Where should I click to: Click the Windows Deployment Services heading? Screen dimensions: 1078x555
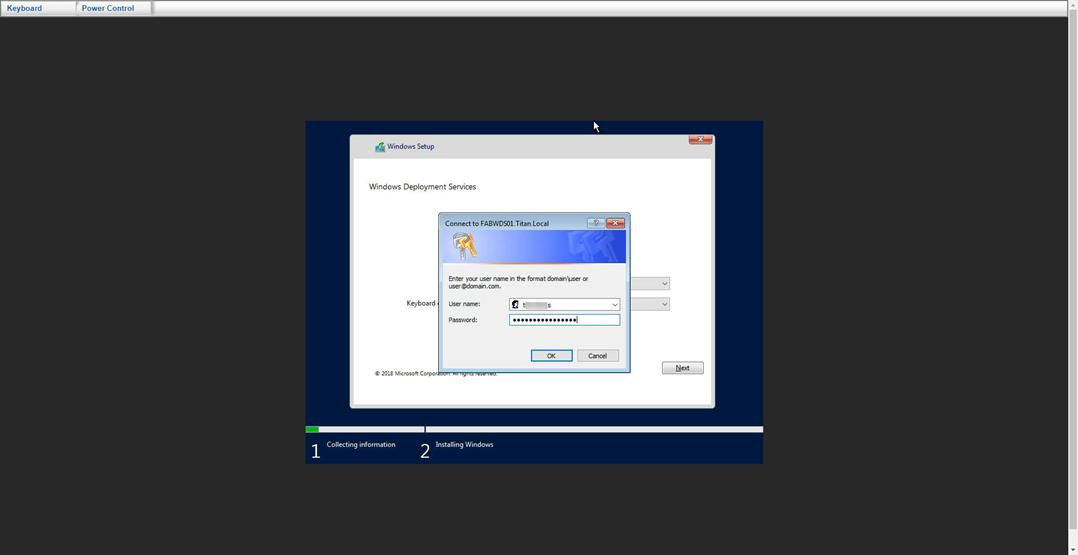click(422, 186)
